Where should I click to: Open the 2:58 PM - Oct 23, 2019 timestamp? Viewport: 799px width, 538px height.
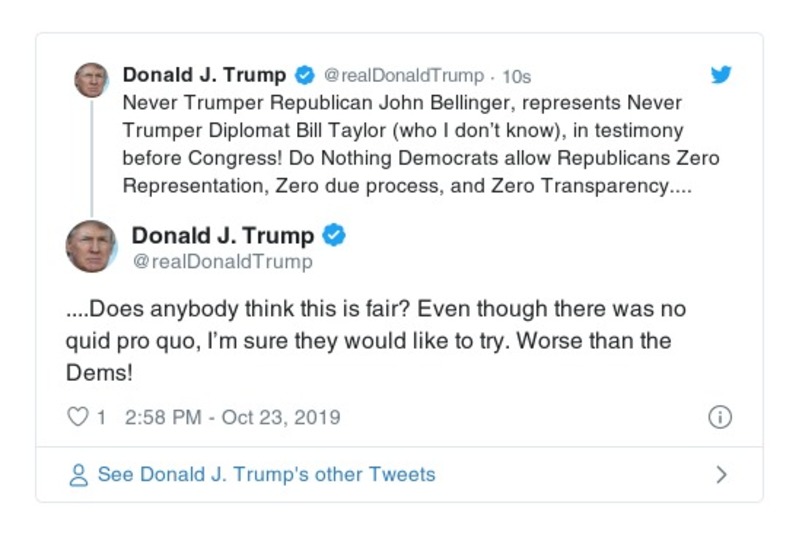(232, 417)
